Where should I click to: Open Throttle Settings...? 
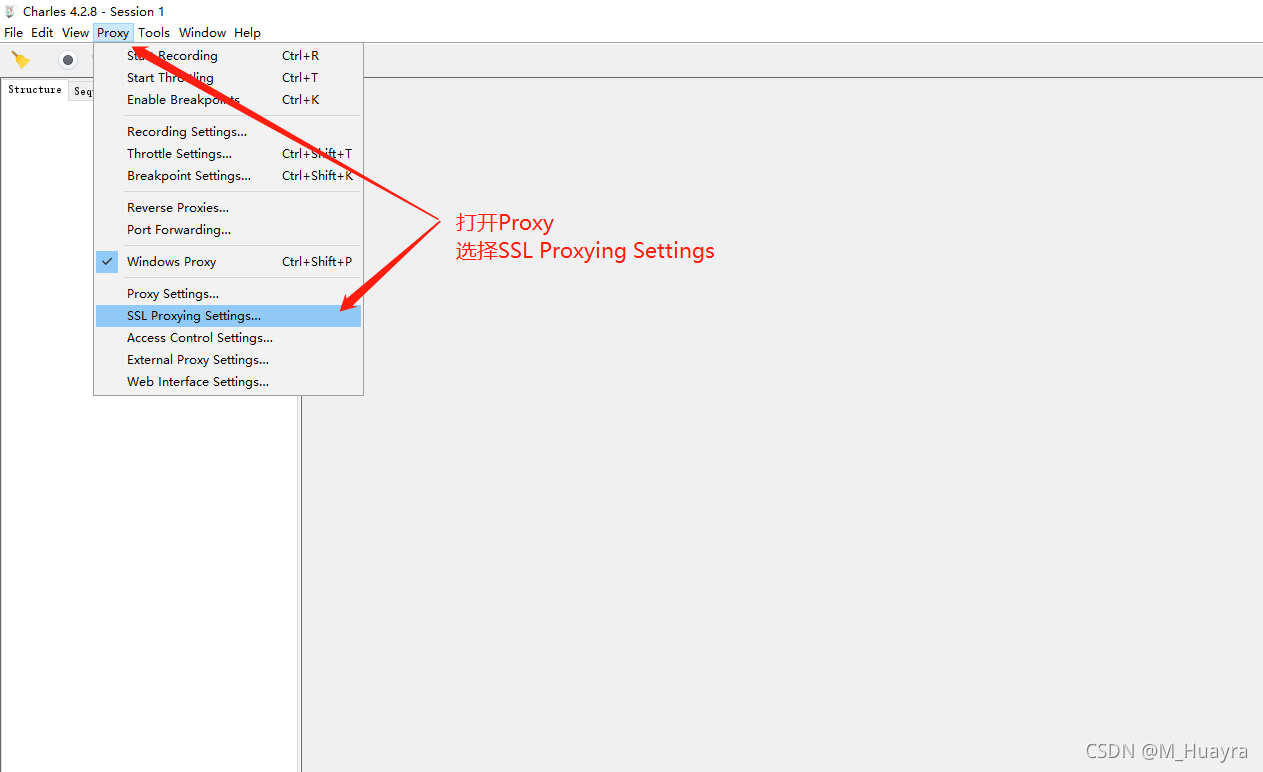pos(228,154)
